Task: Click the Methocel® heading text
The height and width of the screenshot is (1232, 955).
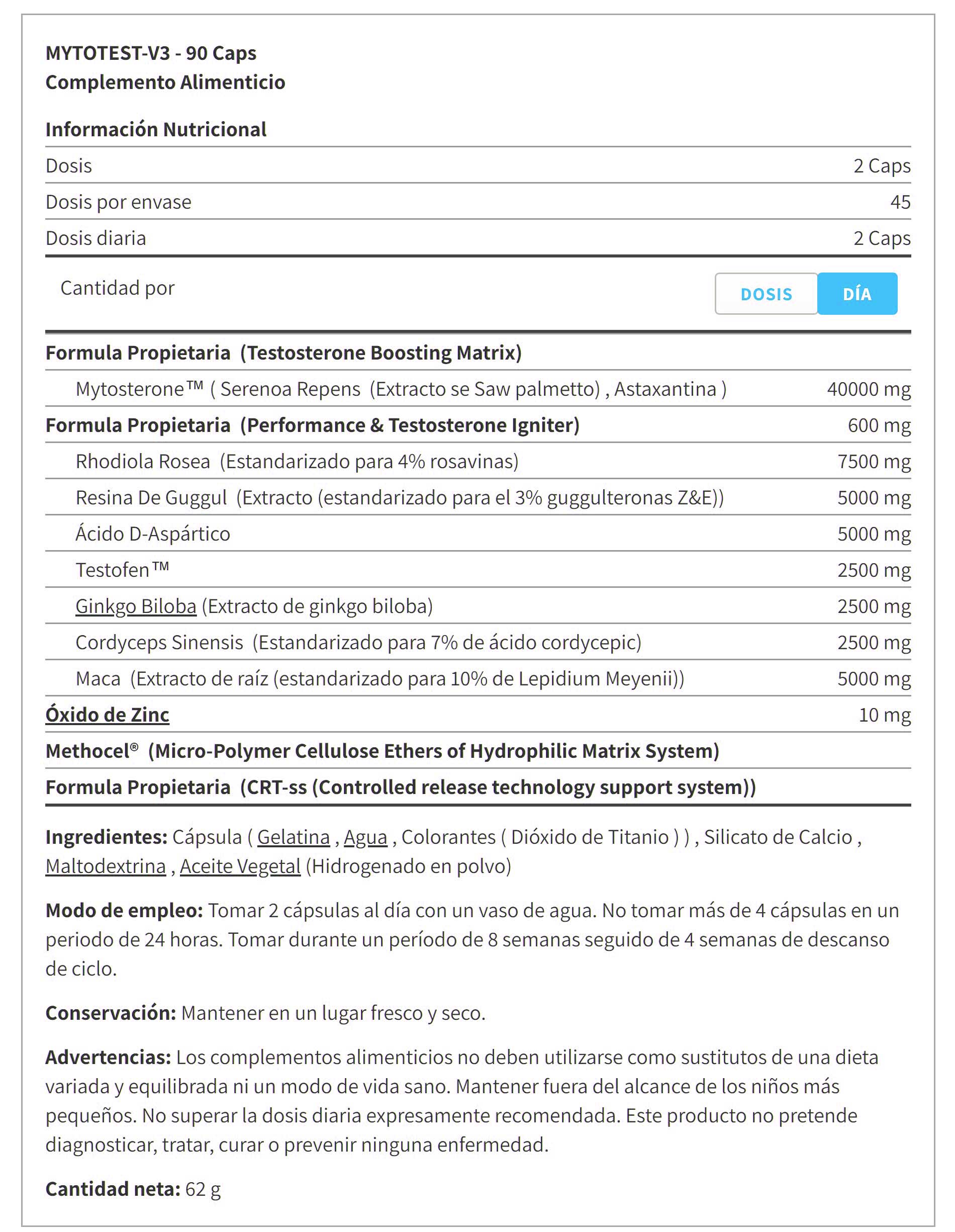Action: pyautogui.click(x=382, y=751)
